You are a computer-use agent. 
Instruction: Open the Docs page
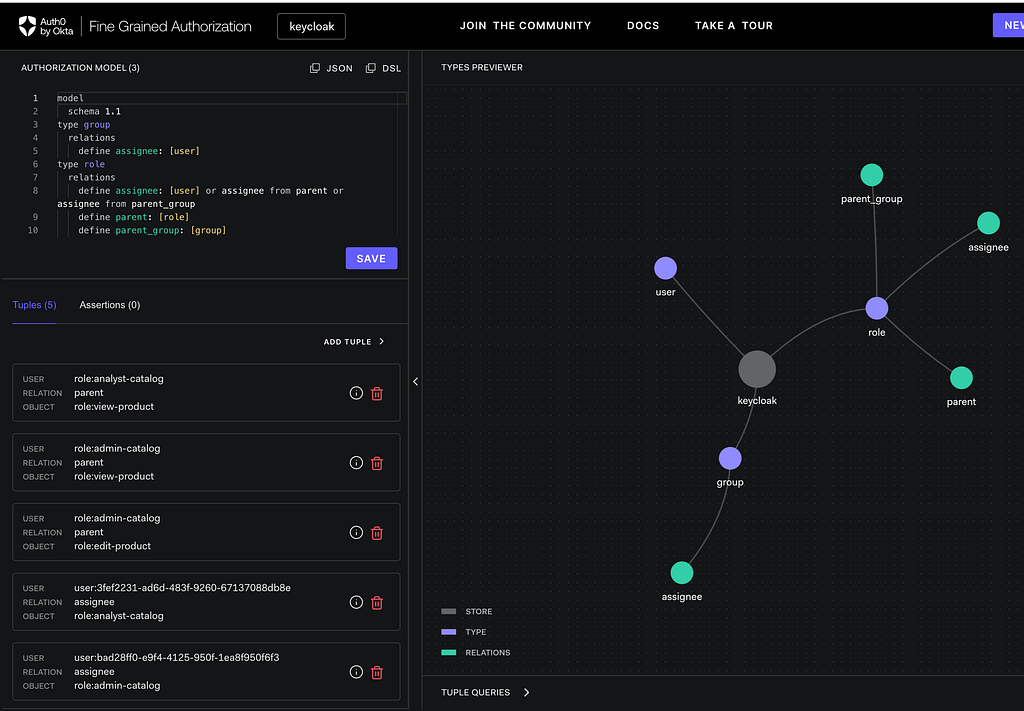pos(643,25)
